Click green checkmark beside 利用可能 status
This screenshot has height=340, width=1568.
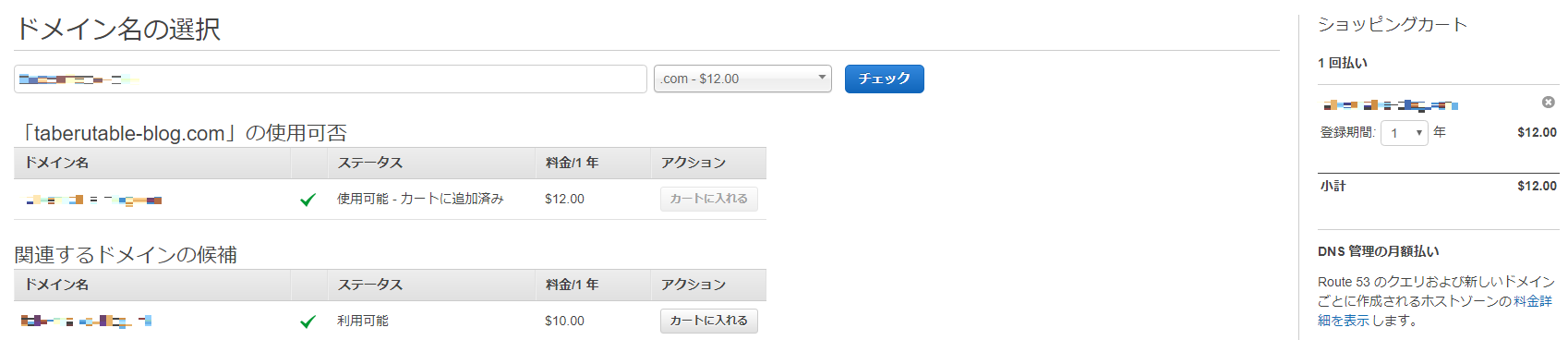click(x=308, y=322)
